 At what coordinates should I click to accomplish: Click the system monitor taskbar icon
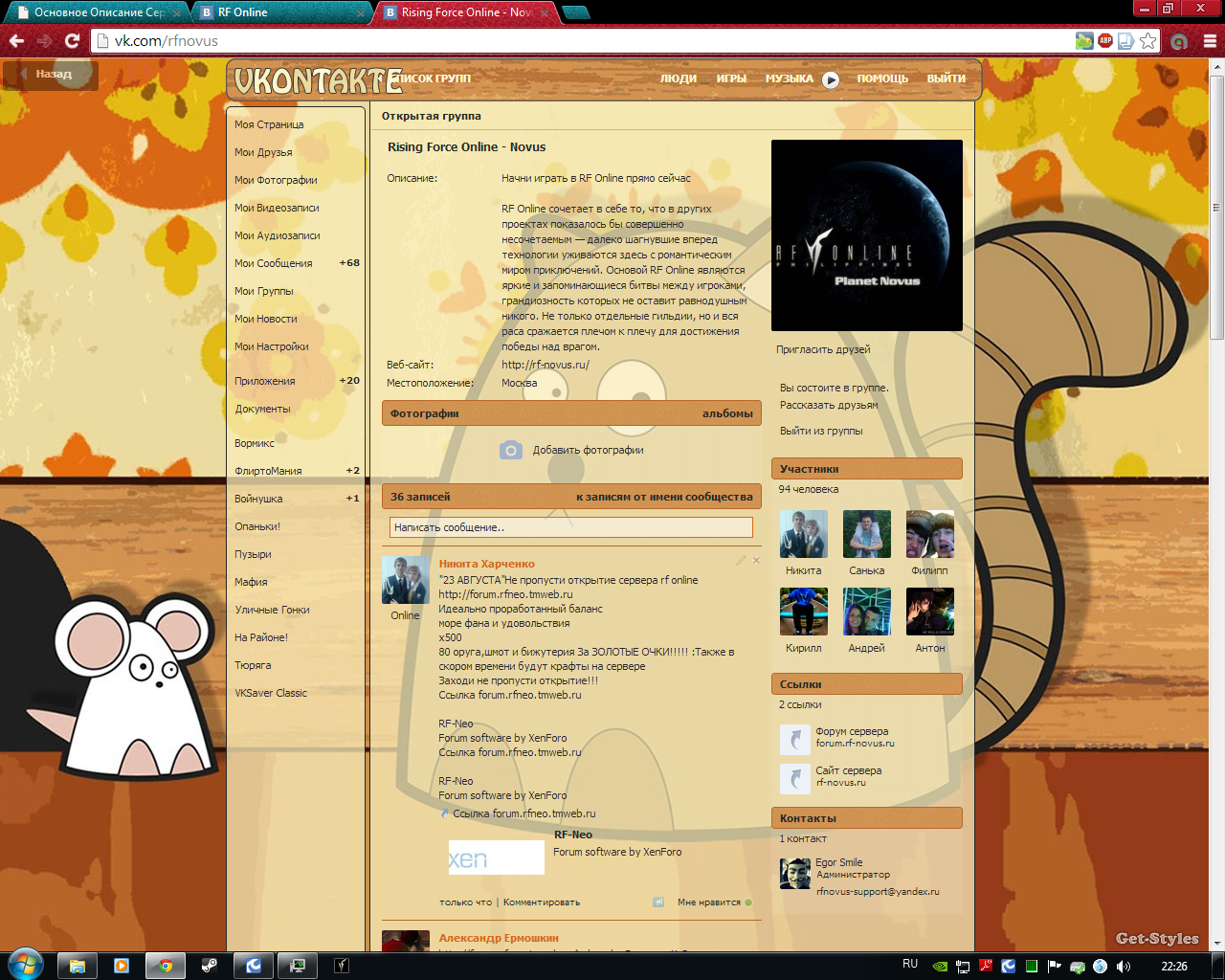tap(298, 966)
